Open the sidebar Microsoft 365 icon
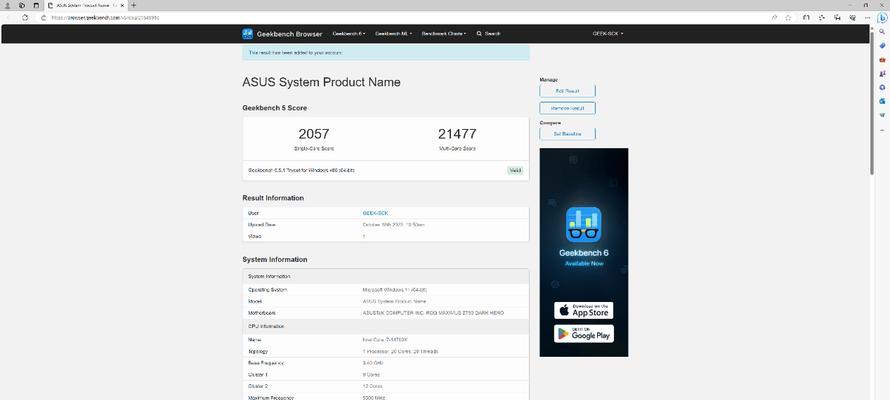890x400 pixels. (x=882, y=87)
